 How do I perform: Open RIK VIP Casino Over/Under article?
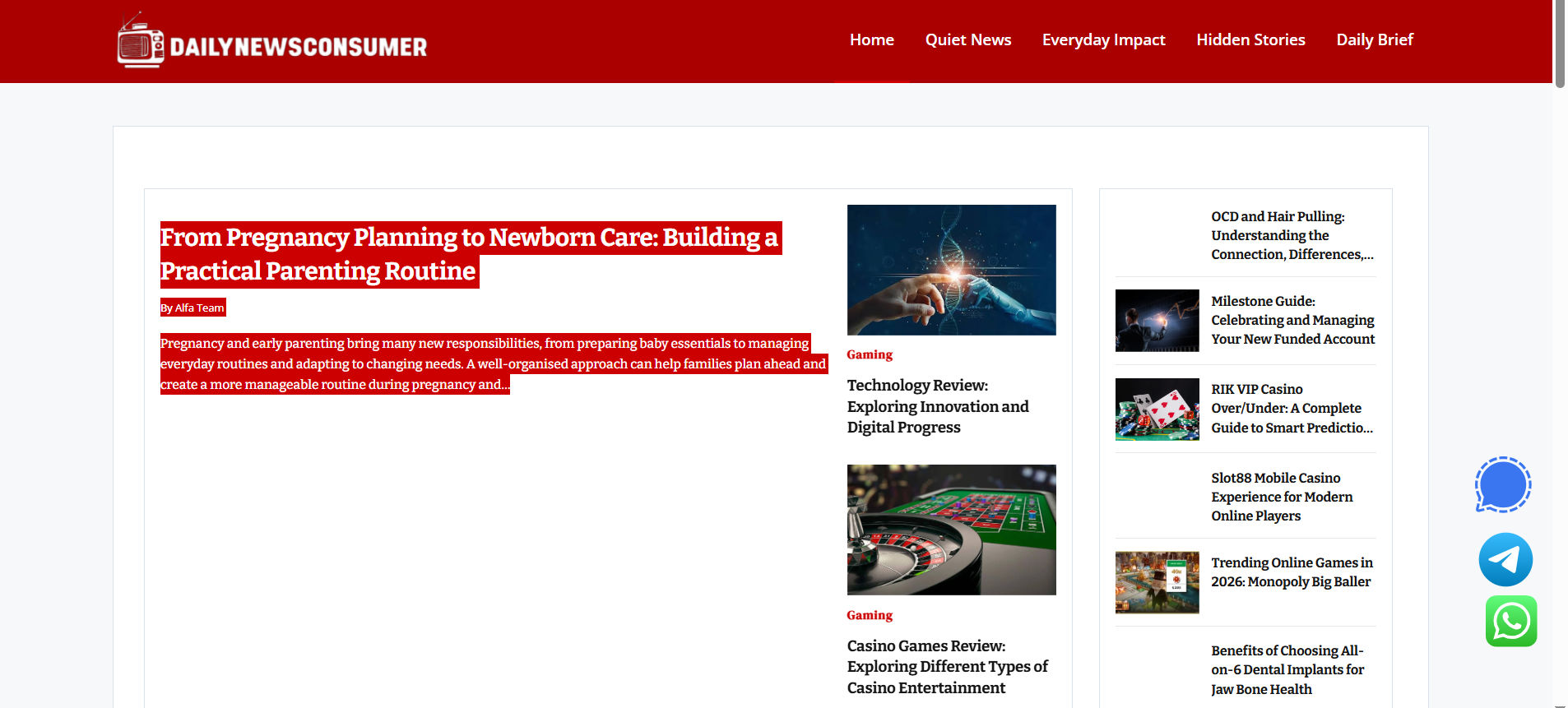(1292, 409)
